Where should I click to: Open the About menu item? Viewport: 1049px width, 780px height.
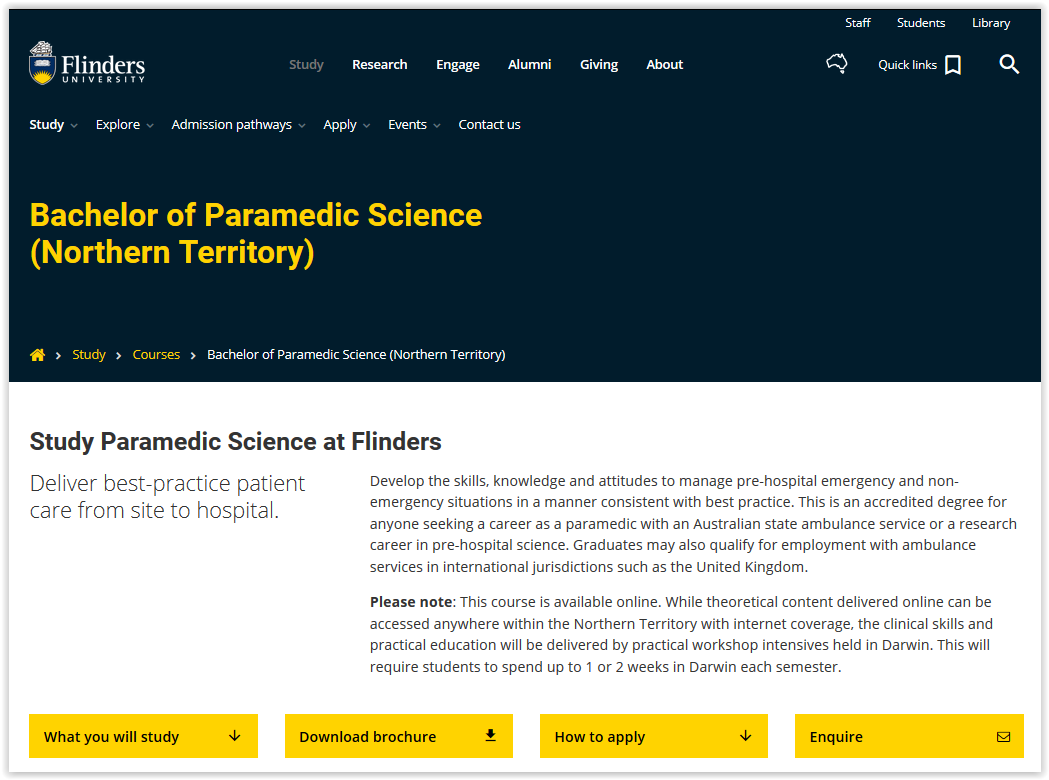pos(664,64)
